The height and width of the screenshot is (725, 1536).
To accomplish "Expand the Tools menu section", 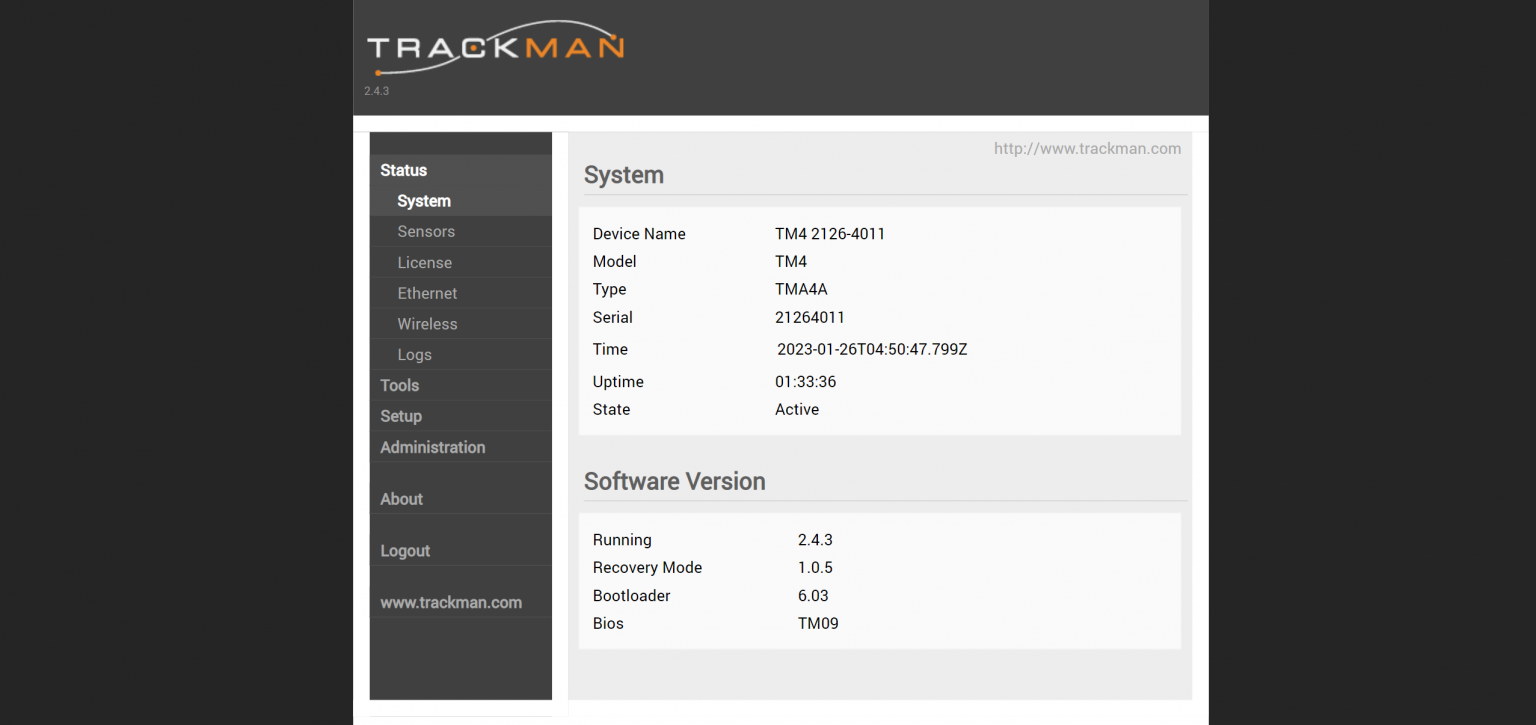I will click(x=400, y=386).
